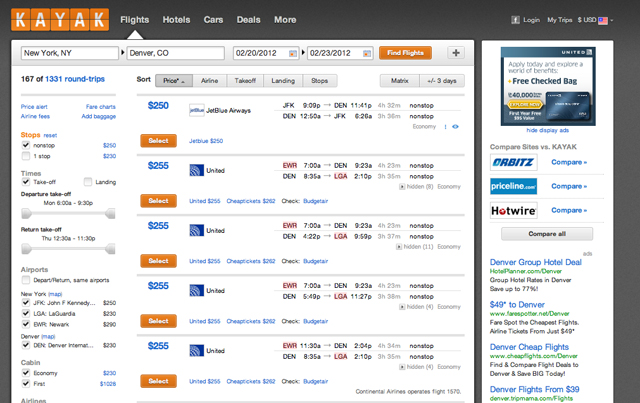Open the Cars tab

pos(213,20)
